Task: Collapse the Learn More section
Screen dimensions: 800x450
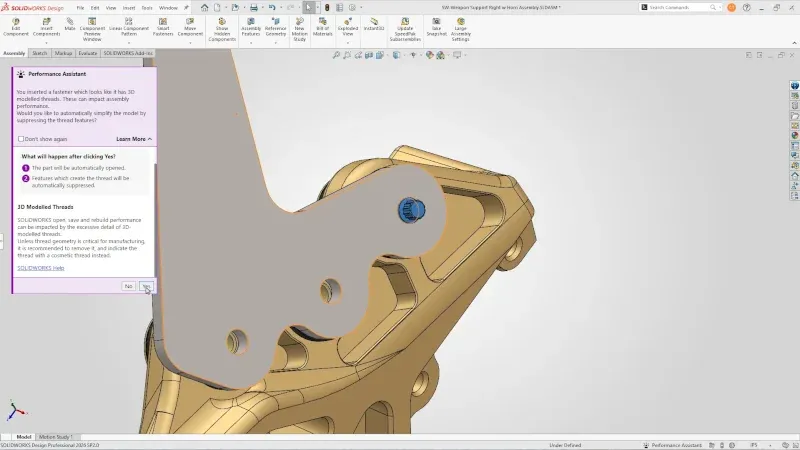Action: pyautogui.click(x=134, y=139)
